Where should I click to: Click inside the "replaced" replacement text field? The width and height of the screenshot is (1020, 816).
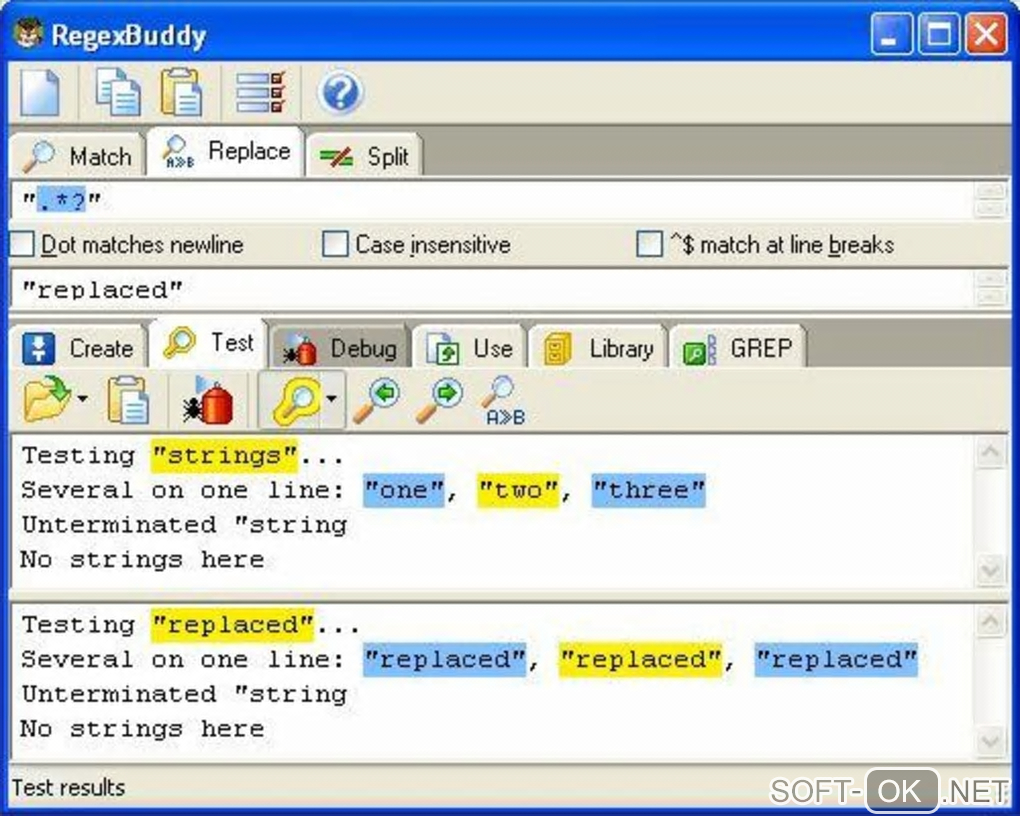492,290
